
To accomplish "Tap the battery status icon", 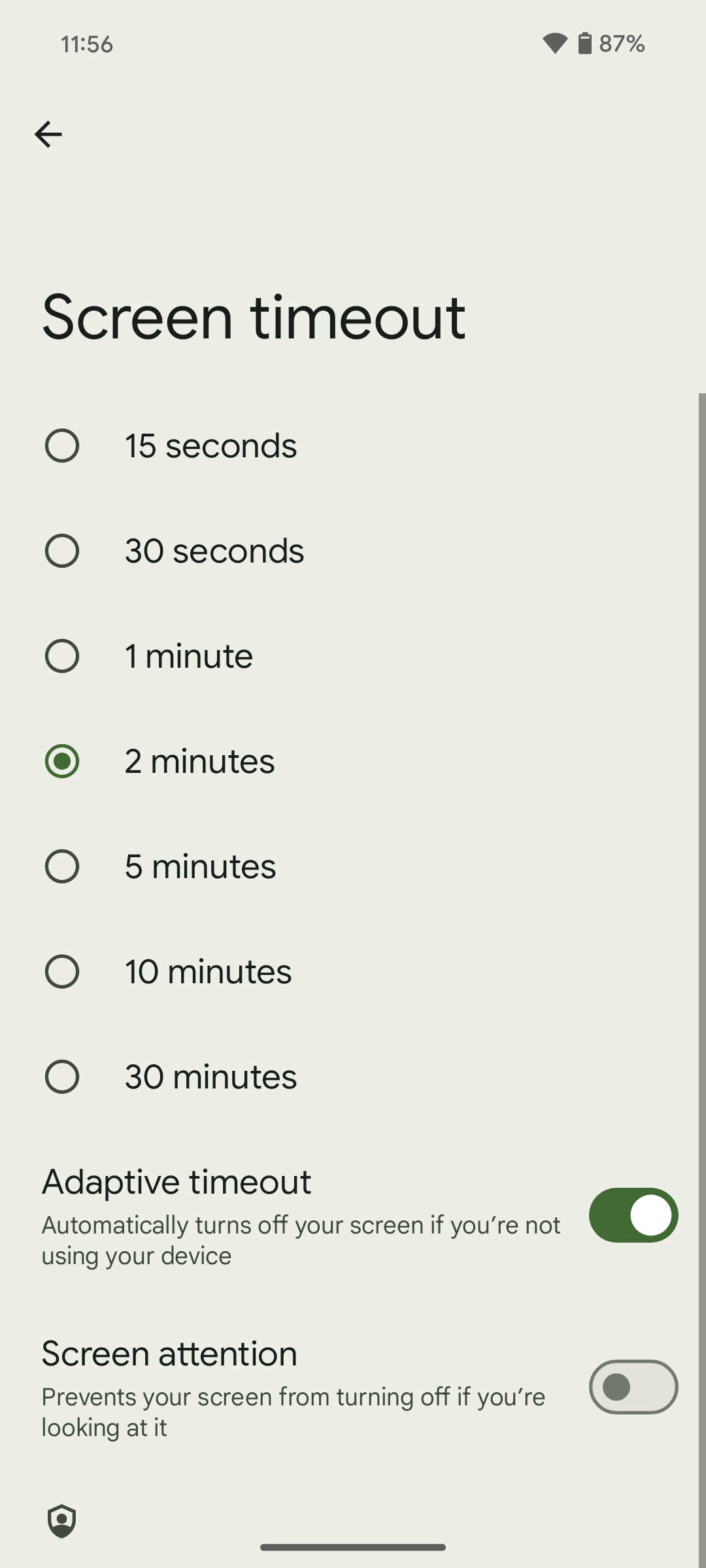I will (584, 44).
